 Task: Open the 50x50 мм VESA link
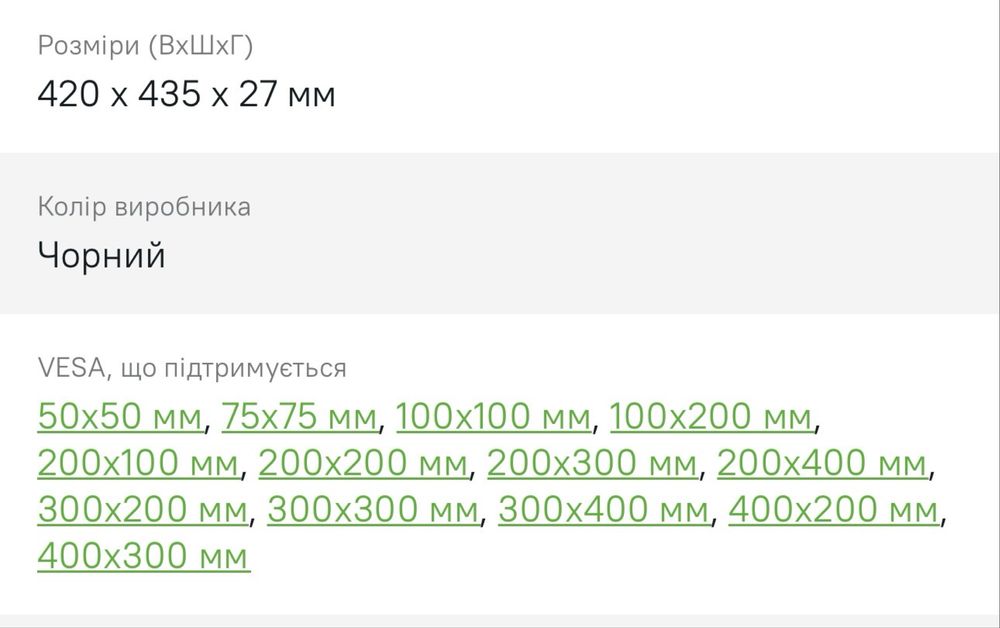[x=120, y=416]
